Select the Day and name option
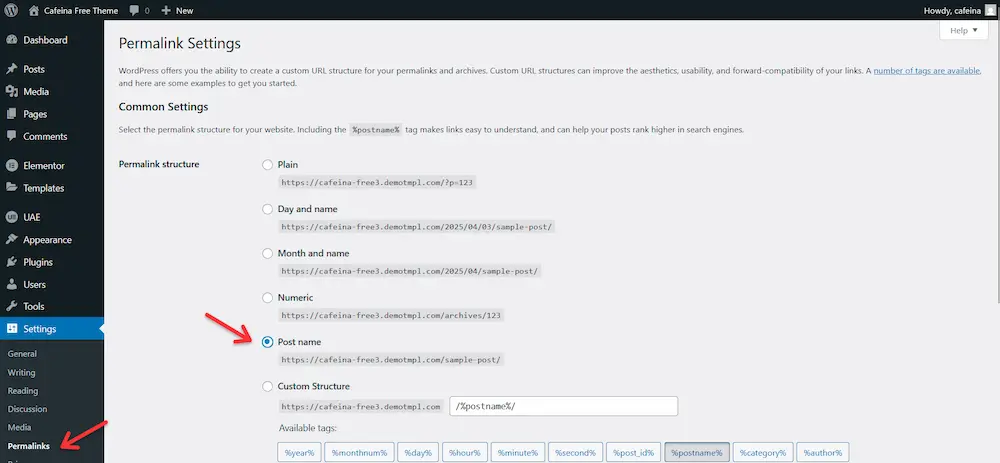Image resolution: width=1000 pixels, height=463 pixels. tap(268, 209)
